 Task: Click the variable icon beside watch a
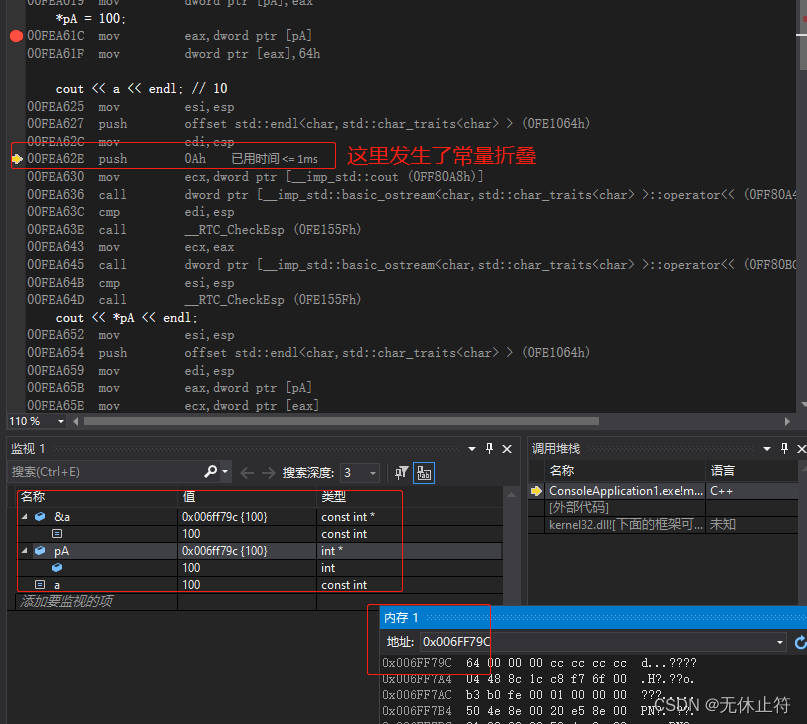(40, 585)
